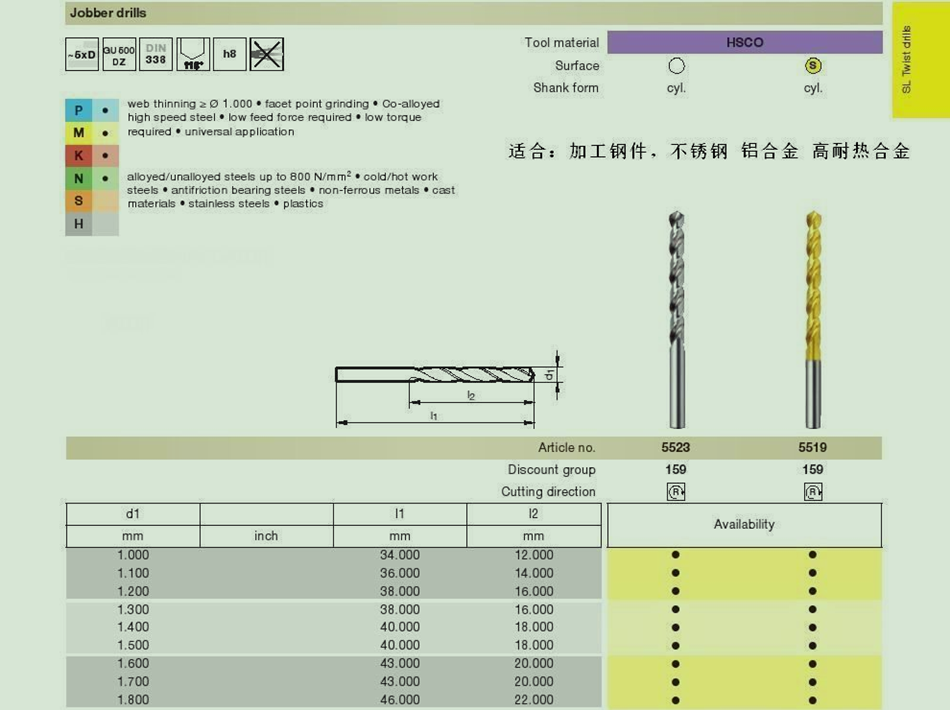Viewport: 950px width, 710px height.
Task: Click the crossed-out internal coolant icon
Action: click(x=267, y=55)
